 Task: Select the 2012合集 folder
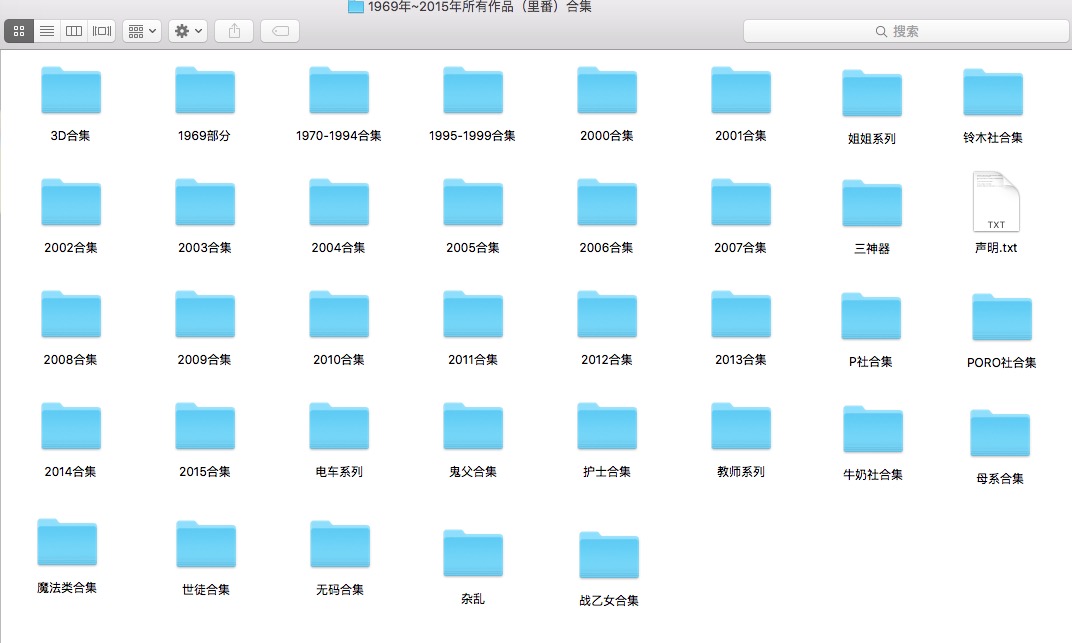[x=607, y=315]
